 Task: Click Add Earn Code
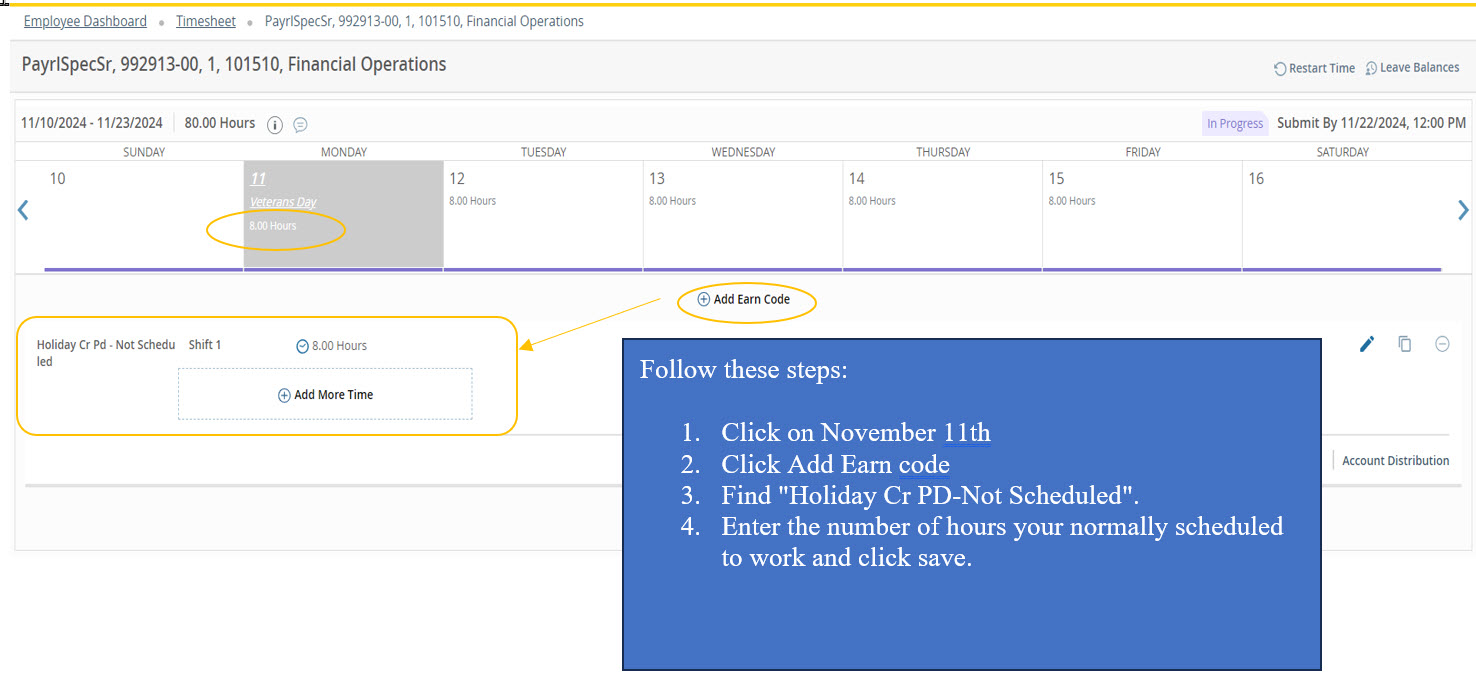click(x=746, y=299)
